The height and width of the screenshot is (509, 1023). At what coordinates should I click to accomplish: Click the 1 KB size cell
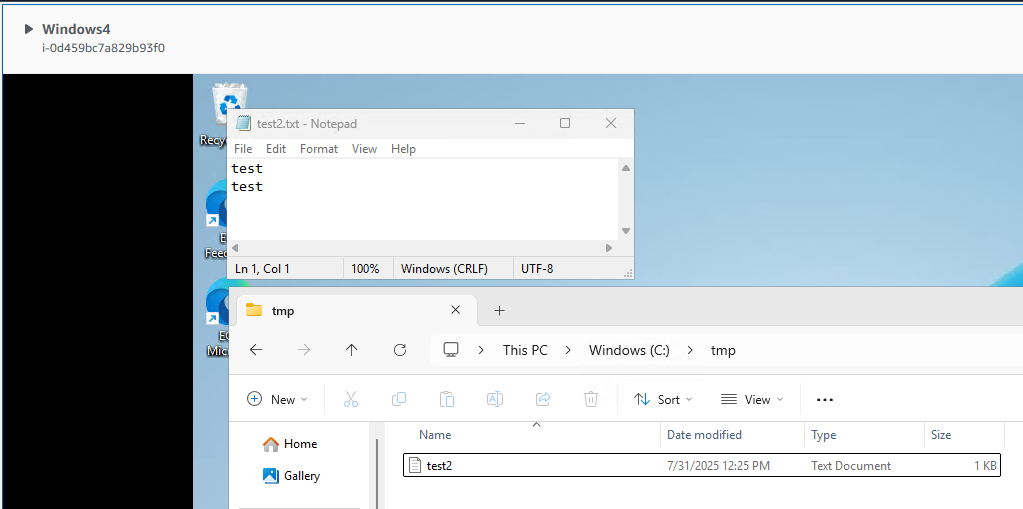[x=985, y=466]
